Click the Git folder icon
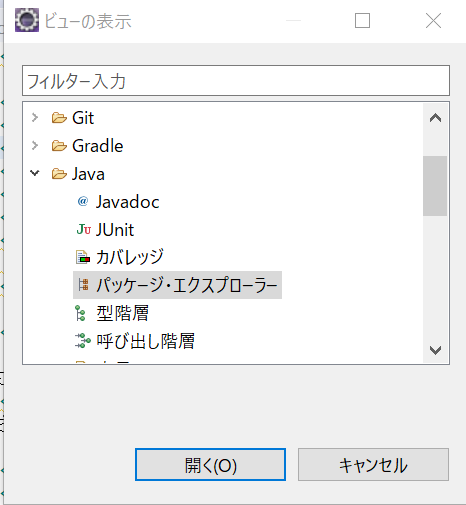This screenshot has height=505, width=466. (x=59, y=118)
